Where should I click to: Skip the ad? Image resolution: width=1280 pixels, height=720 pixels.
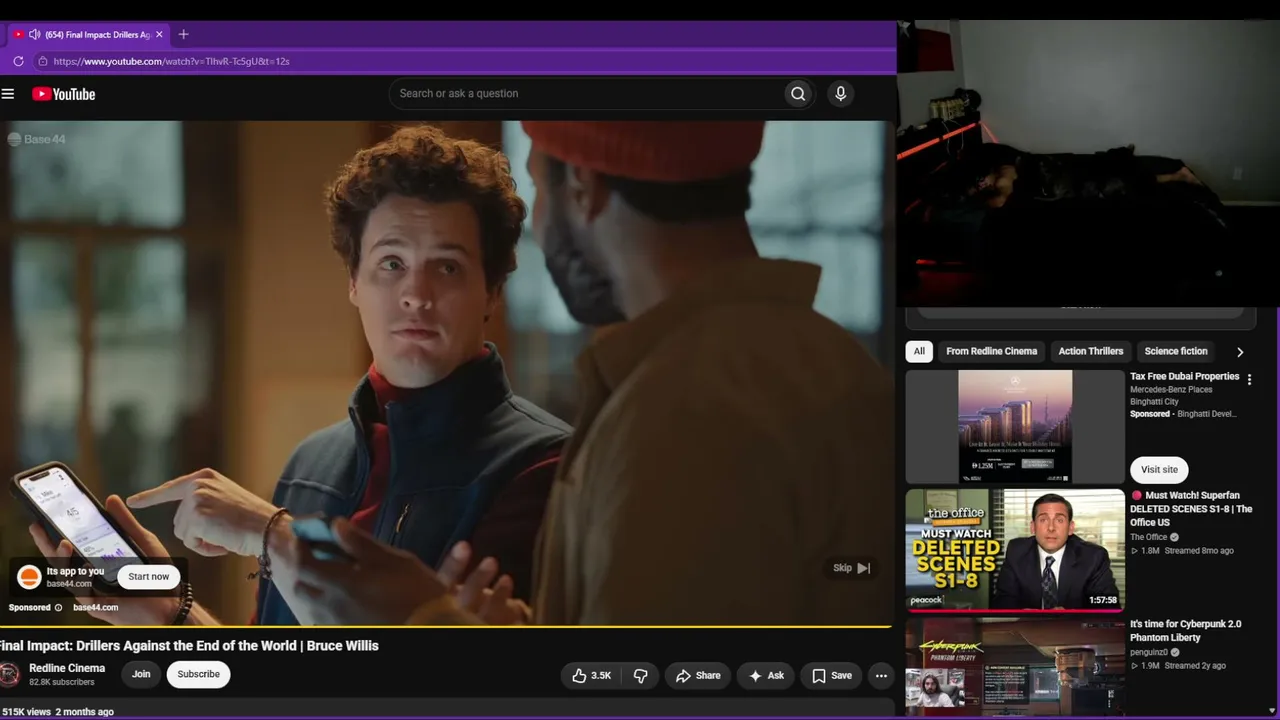pos(852,568)
